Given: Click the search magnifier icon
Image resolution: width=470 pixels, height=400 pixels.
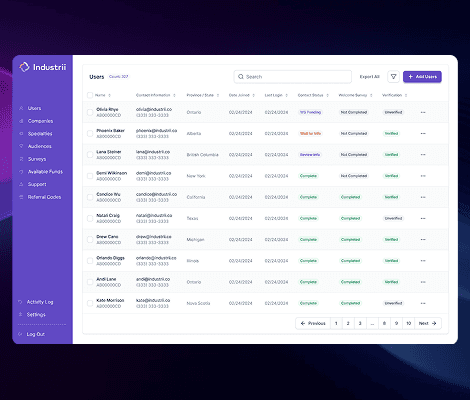Looking at the screenshot, I should 241,77.
